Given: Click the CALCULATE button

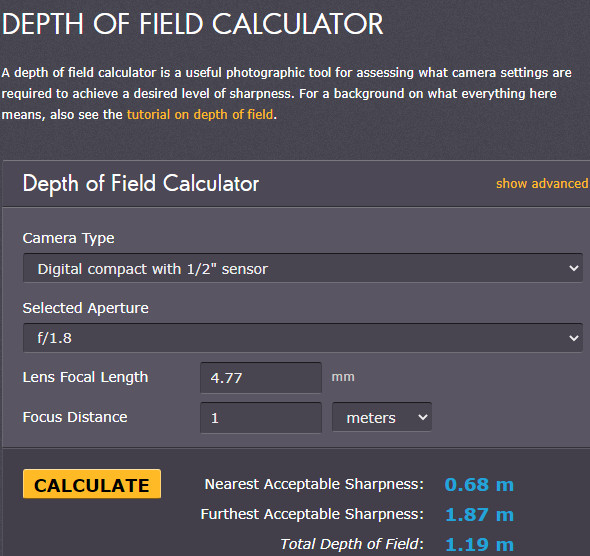Looking at the screenshot, I should [92, 484].
